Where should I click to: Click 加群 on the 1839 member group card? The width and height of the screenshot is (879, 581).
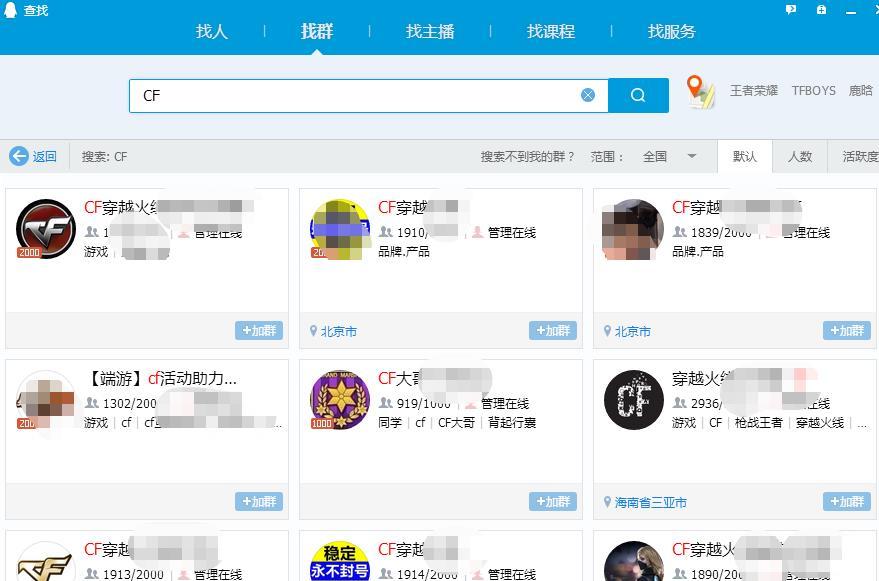[847, 330]
